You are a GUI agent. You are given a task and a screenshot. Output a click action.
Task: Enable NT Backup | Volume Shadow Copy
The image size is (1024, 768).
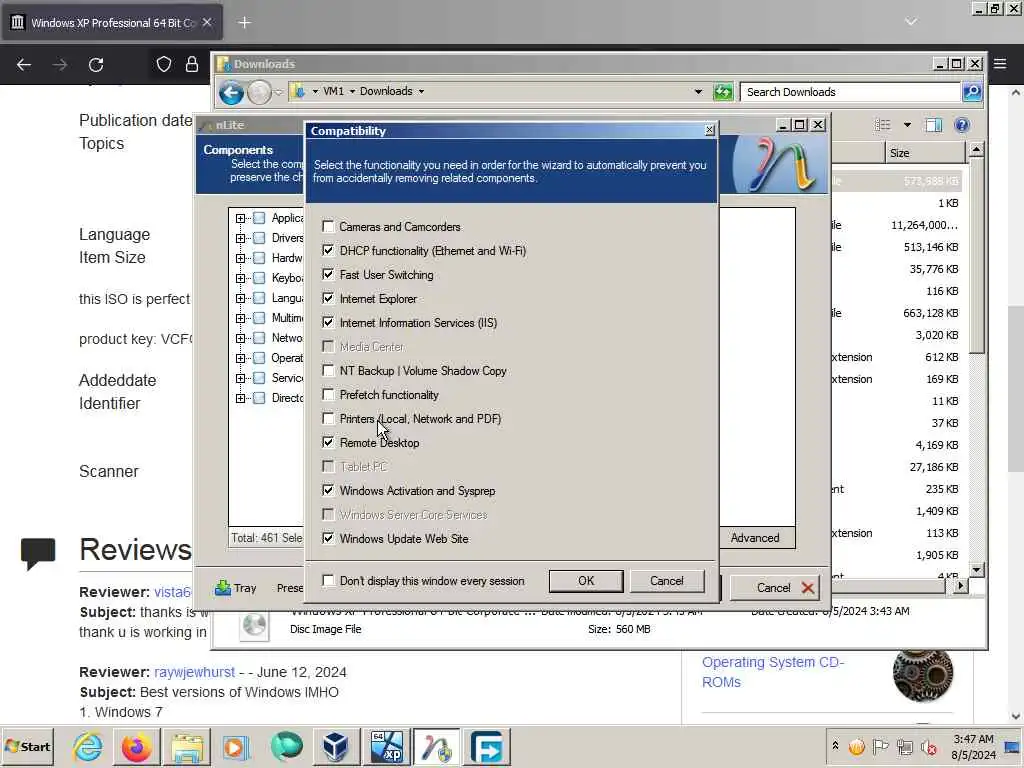[x=328, y=371]
